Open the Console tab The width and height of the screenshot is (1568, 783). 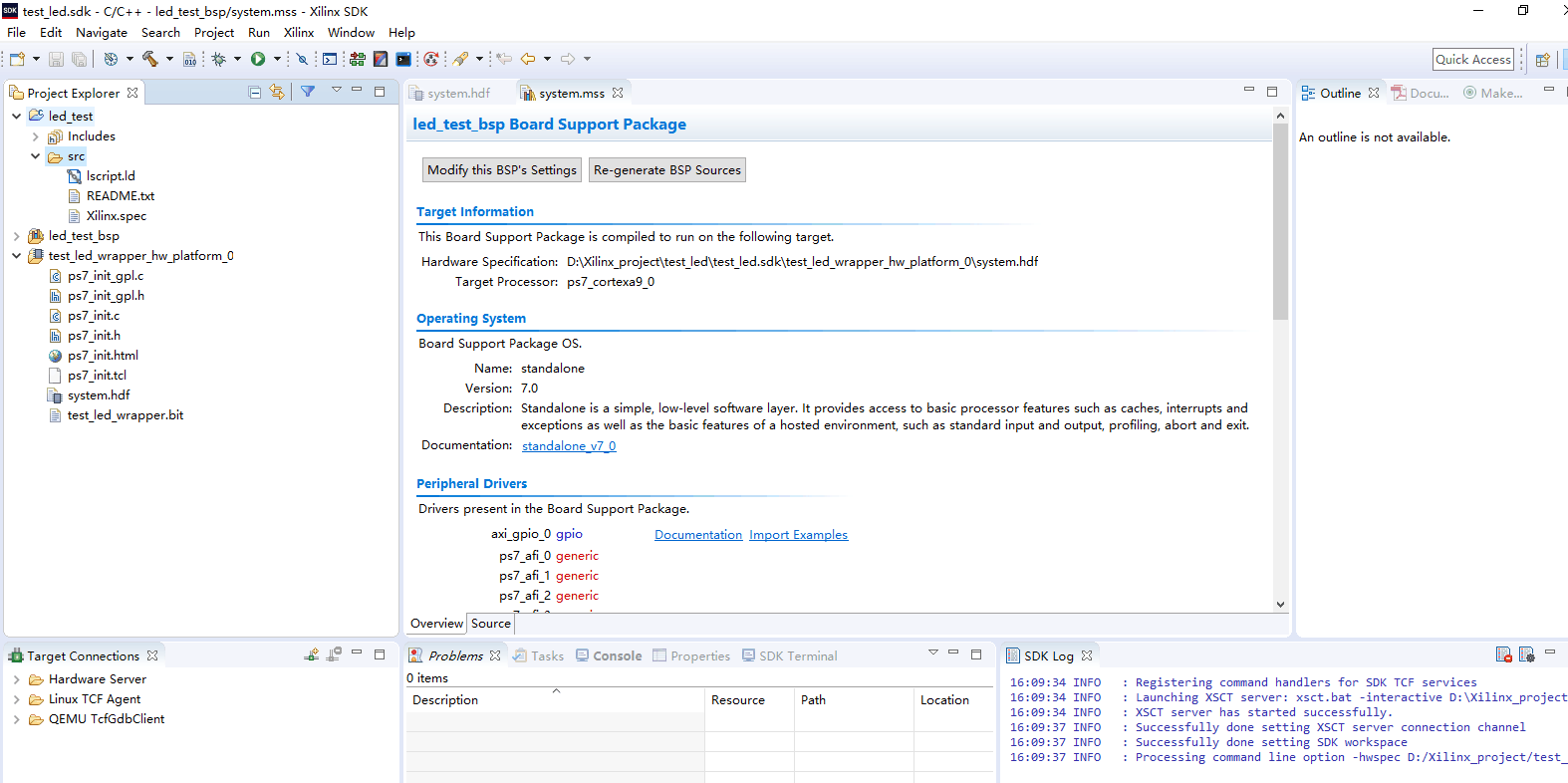click(609, 655)
